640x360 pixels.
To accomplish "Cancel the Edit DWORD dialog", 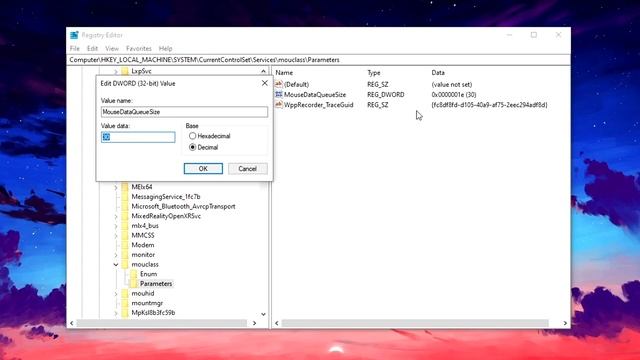I will coord(248,169).
